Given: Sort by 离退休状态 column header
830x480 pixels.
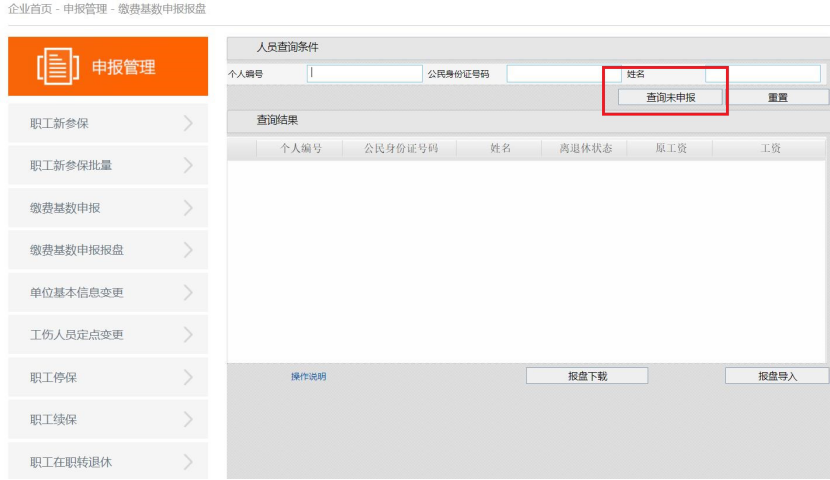Looking at the screenshot, I should tap(585, 148).
